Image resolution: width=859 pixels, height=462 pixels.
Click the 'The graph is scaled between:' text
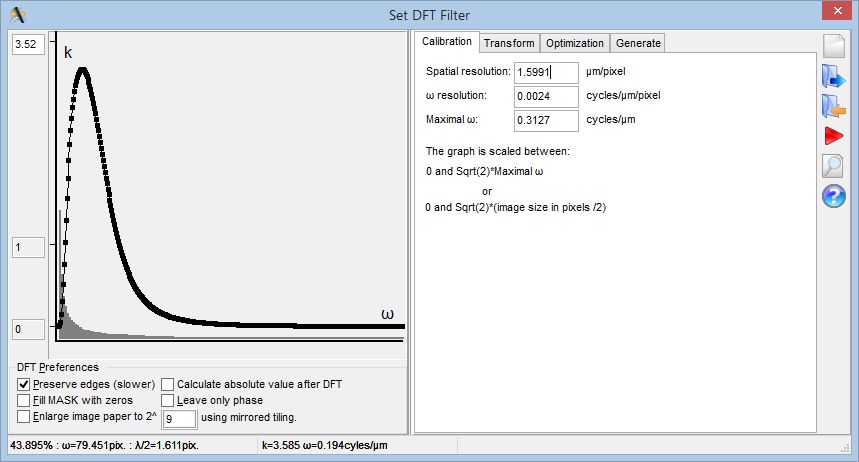pos(497,151)
